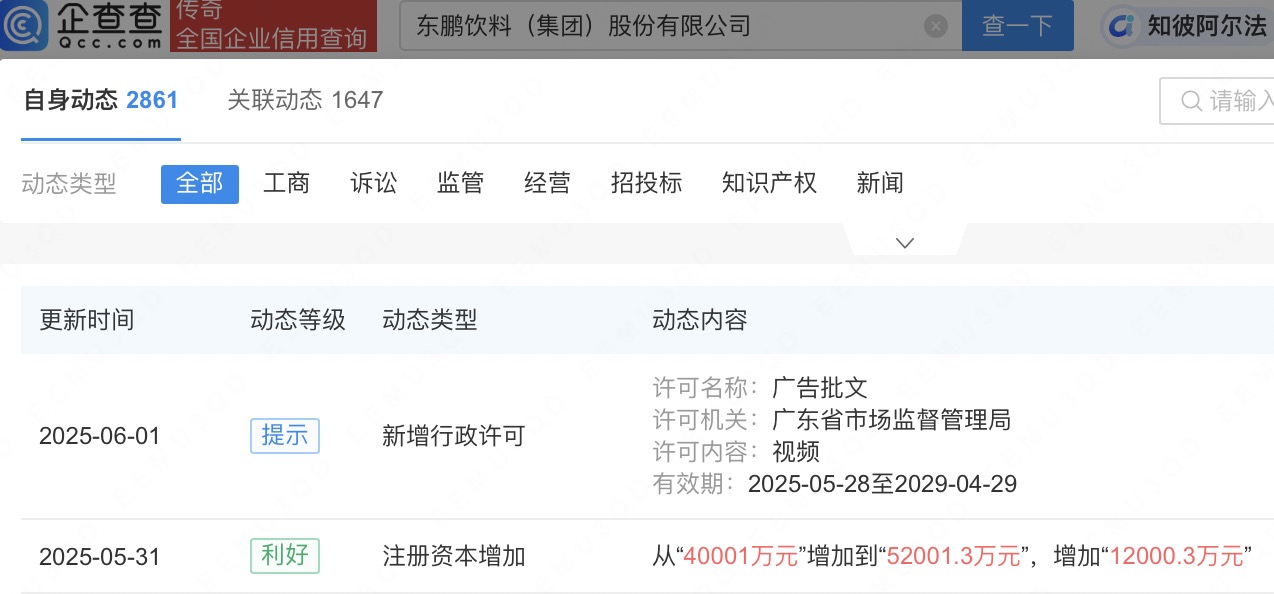Click the 知彼阿尔法 link
The height and width of the screenshot is (594, 1274).
click(x=1206, y=26)
